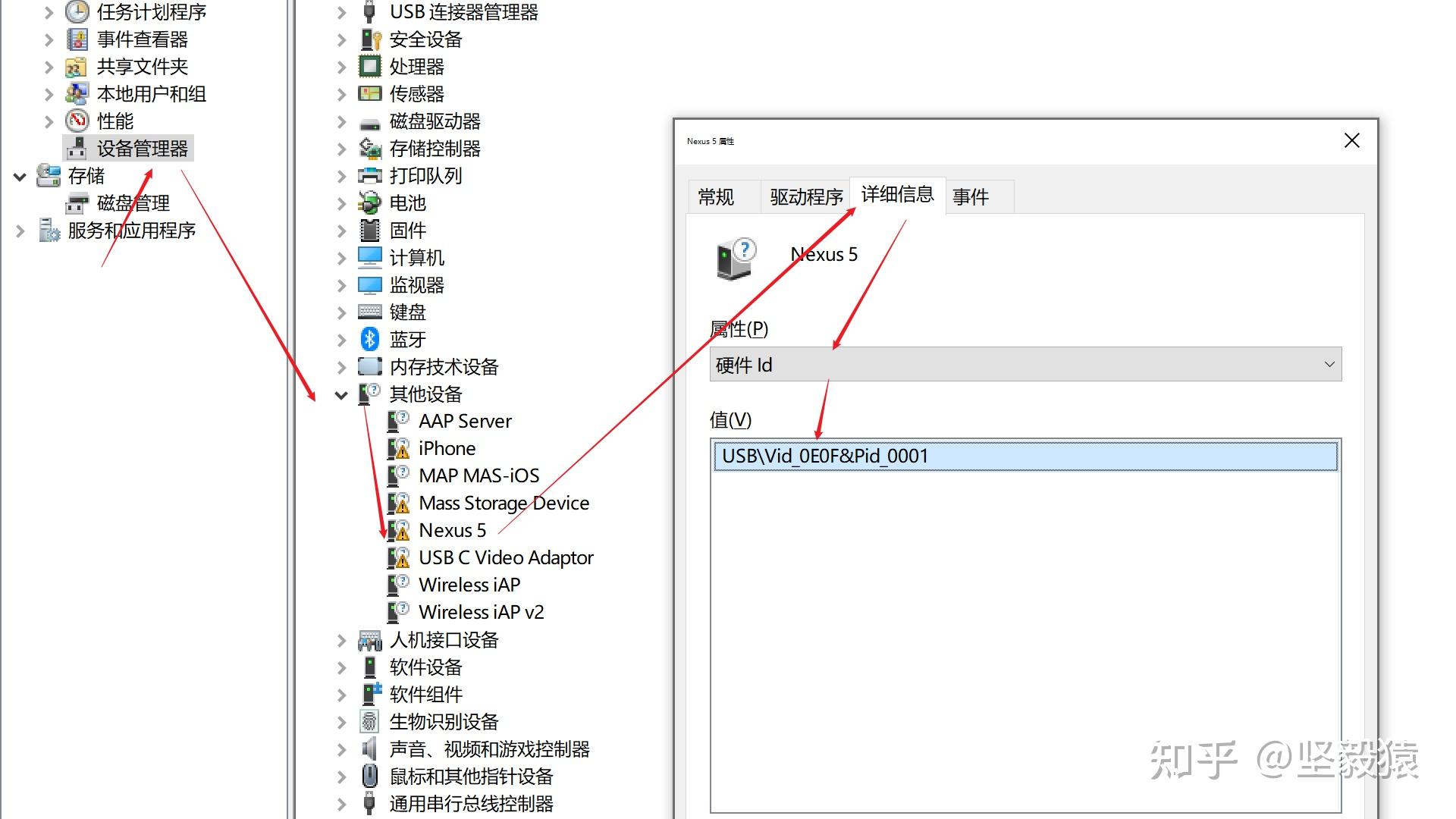Click the Event Viewer (事件查看器) icon
Image resolution: width=1456 pixels, height=819 pixels.
(77, 39)
